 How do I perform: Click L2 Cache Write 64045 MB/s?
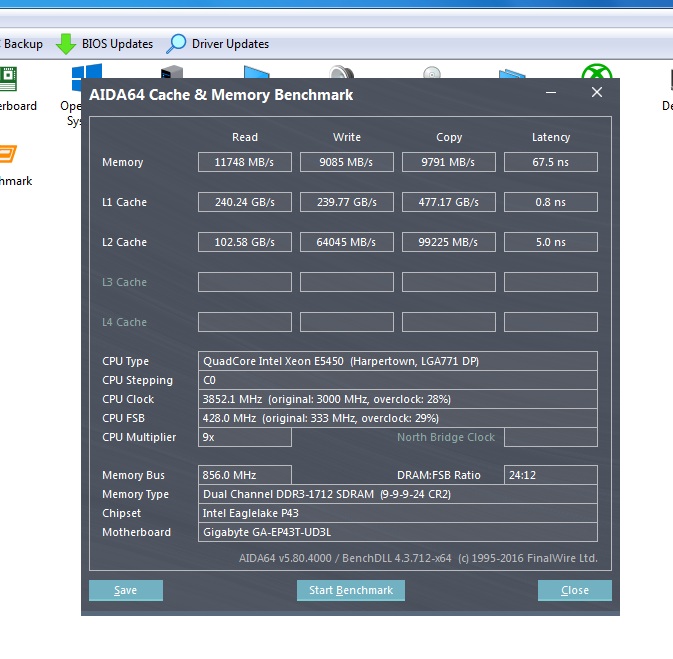pyautogui.click(x=347, y=242)
